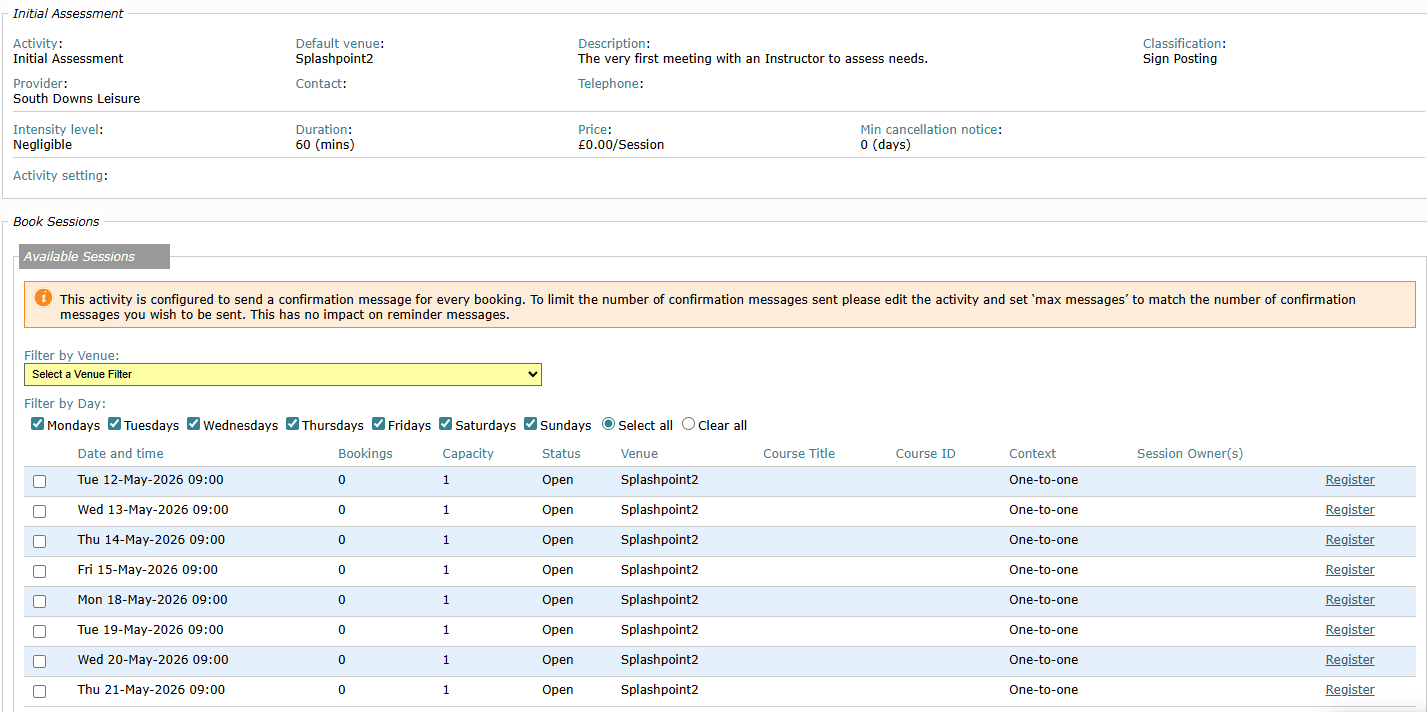Click the orange warning info icon
This screenshot has height=712, width=1427.
coord(43,298)
